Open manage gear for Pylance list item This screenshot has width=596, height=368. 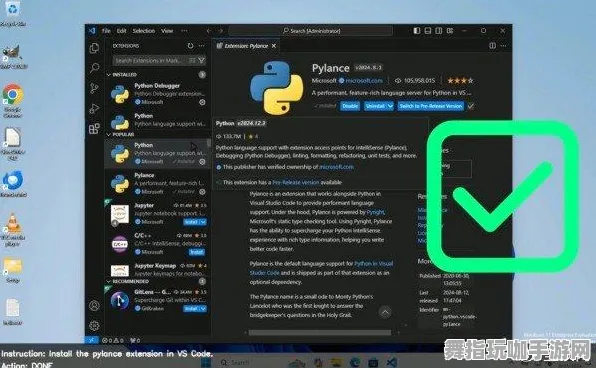[x=202, y=192]
